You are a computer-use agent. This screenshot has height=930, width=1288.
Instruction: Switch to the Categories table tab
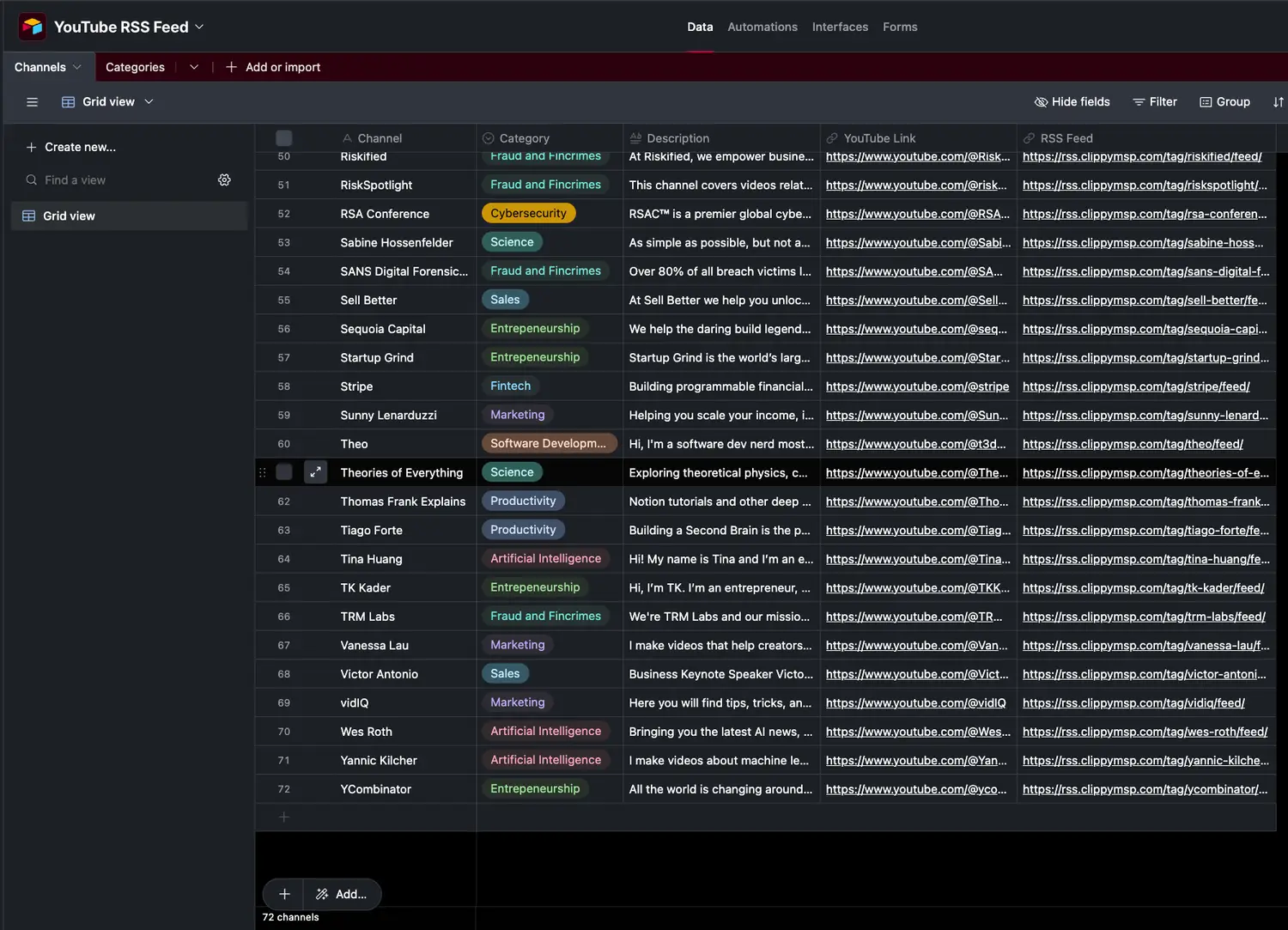pos(135,67)
